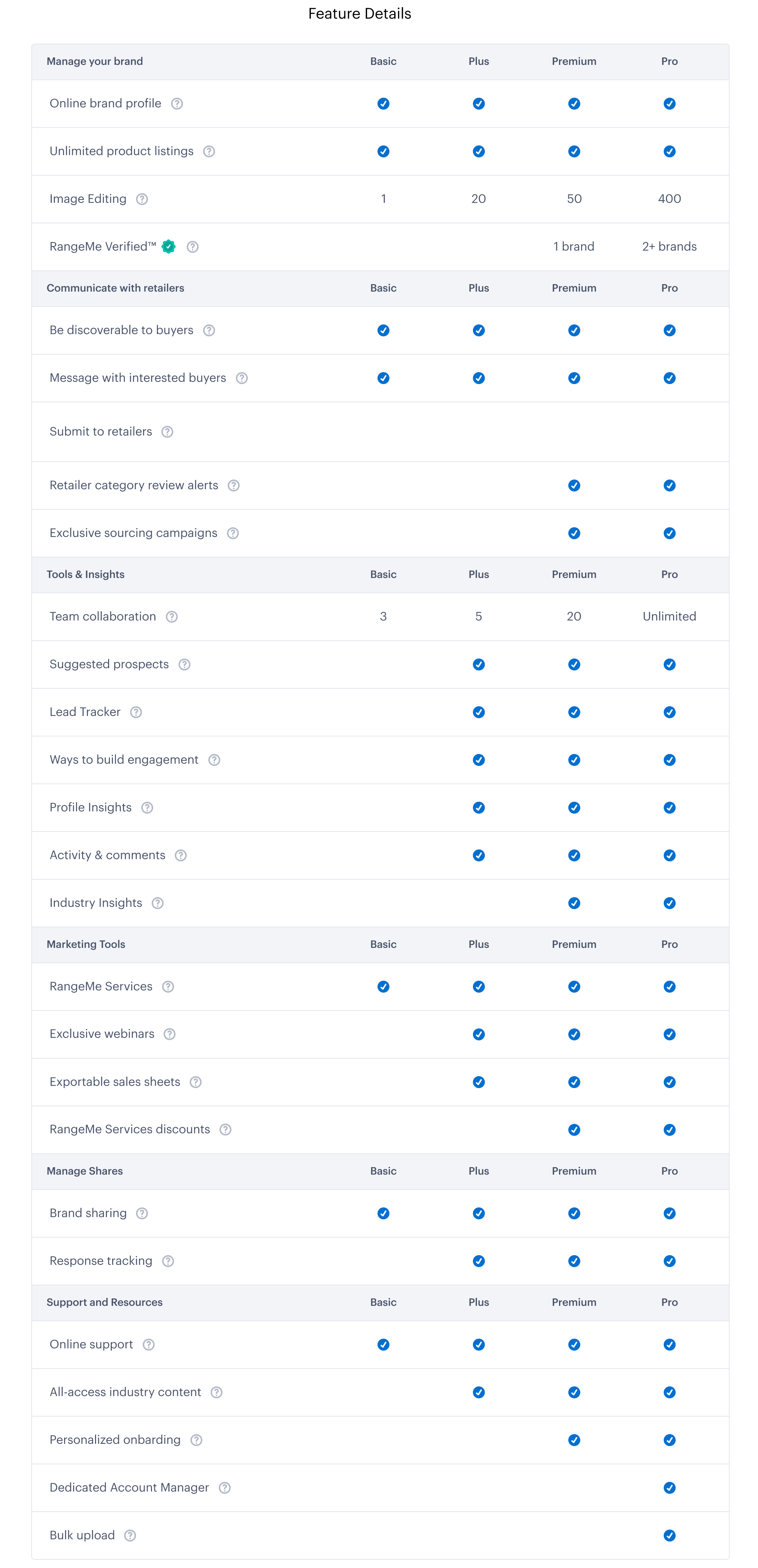Click the Manage your brand section header

[x=95, y=62]
